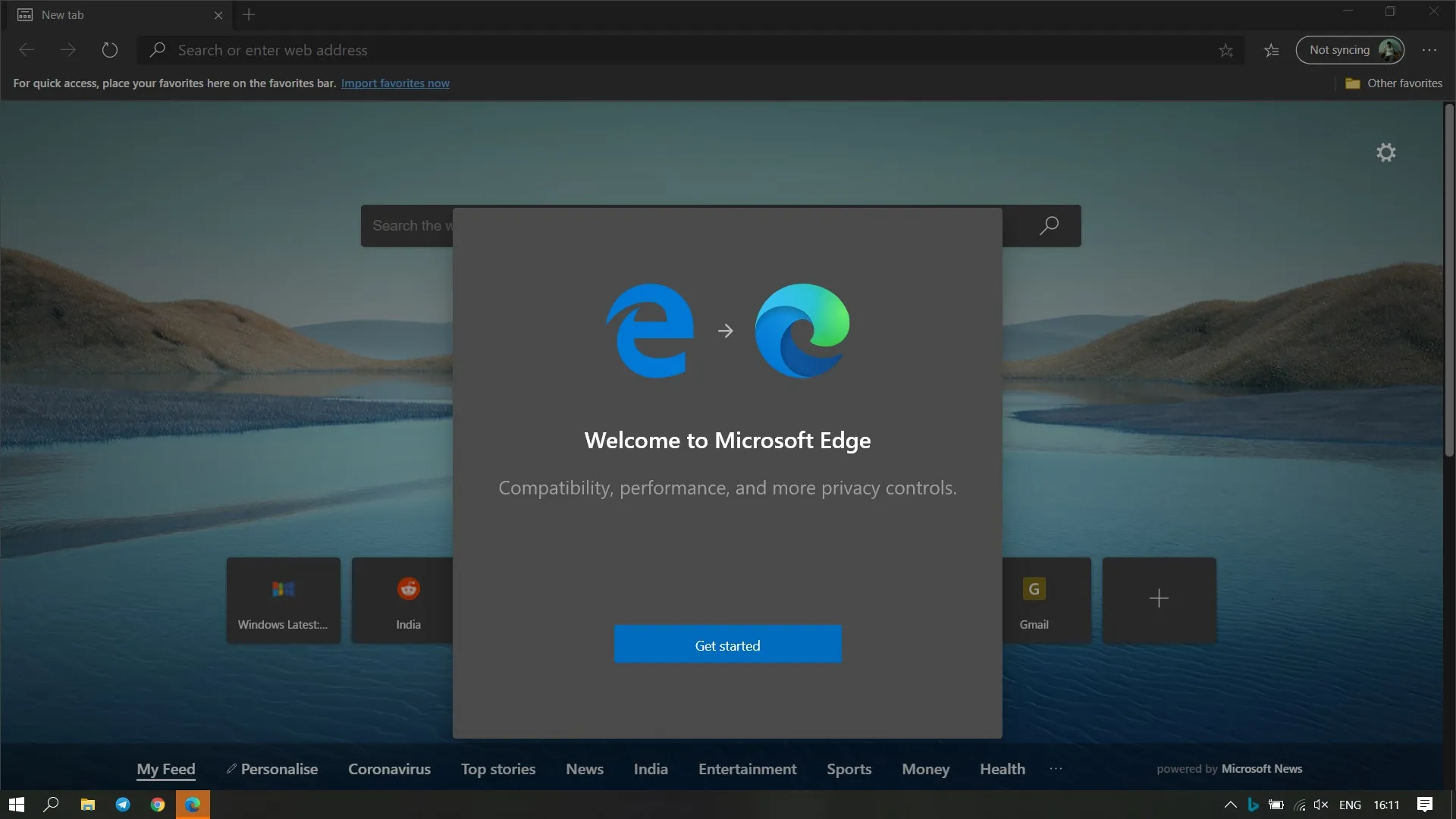Open the Favorites star icon

1271,50
